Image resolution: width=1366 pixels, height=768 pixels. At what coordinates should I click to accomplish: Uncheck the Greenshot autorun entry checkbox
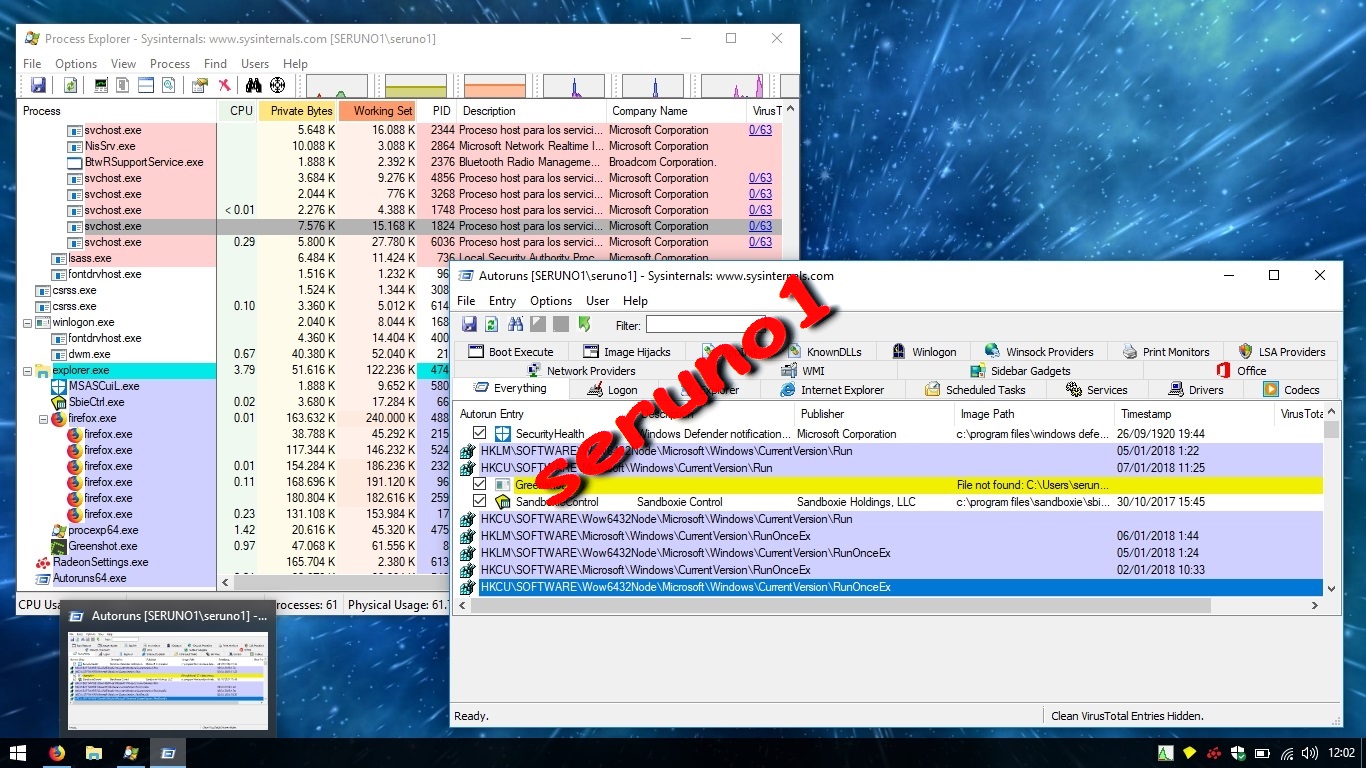(480, 485)
